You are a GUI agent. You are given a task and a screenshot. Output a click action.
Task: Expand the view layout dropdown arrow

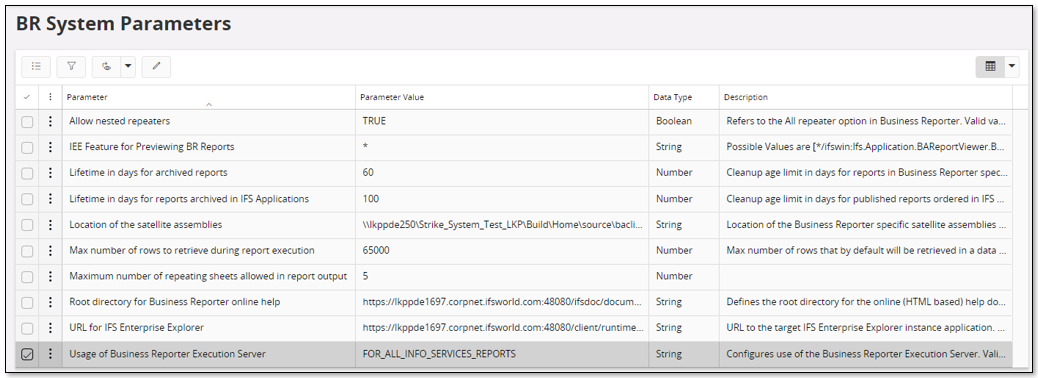[1012, 66]
